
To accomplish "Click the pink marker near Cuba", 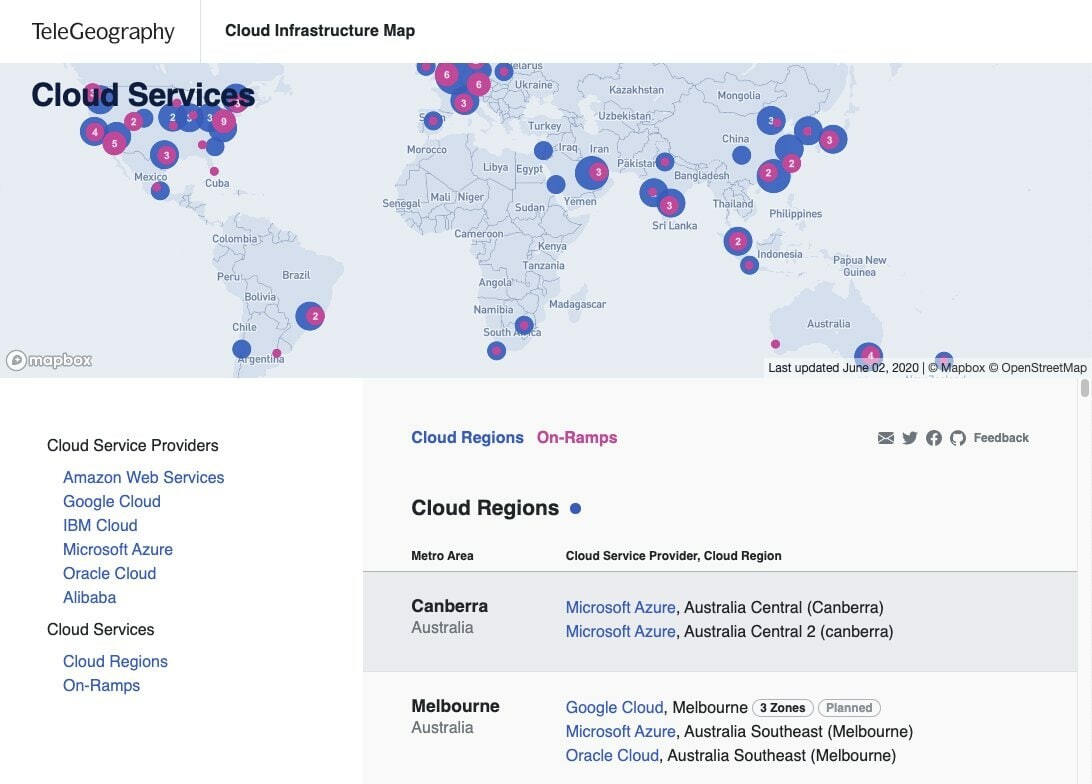I will point(214,171).
